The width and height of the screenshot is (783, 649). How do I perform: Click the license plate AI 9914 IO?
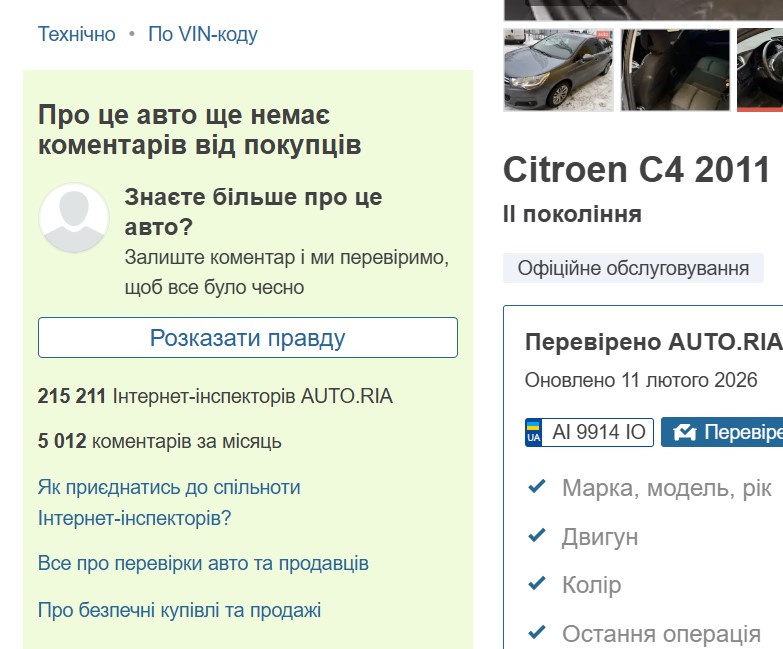point(600,433)
